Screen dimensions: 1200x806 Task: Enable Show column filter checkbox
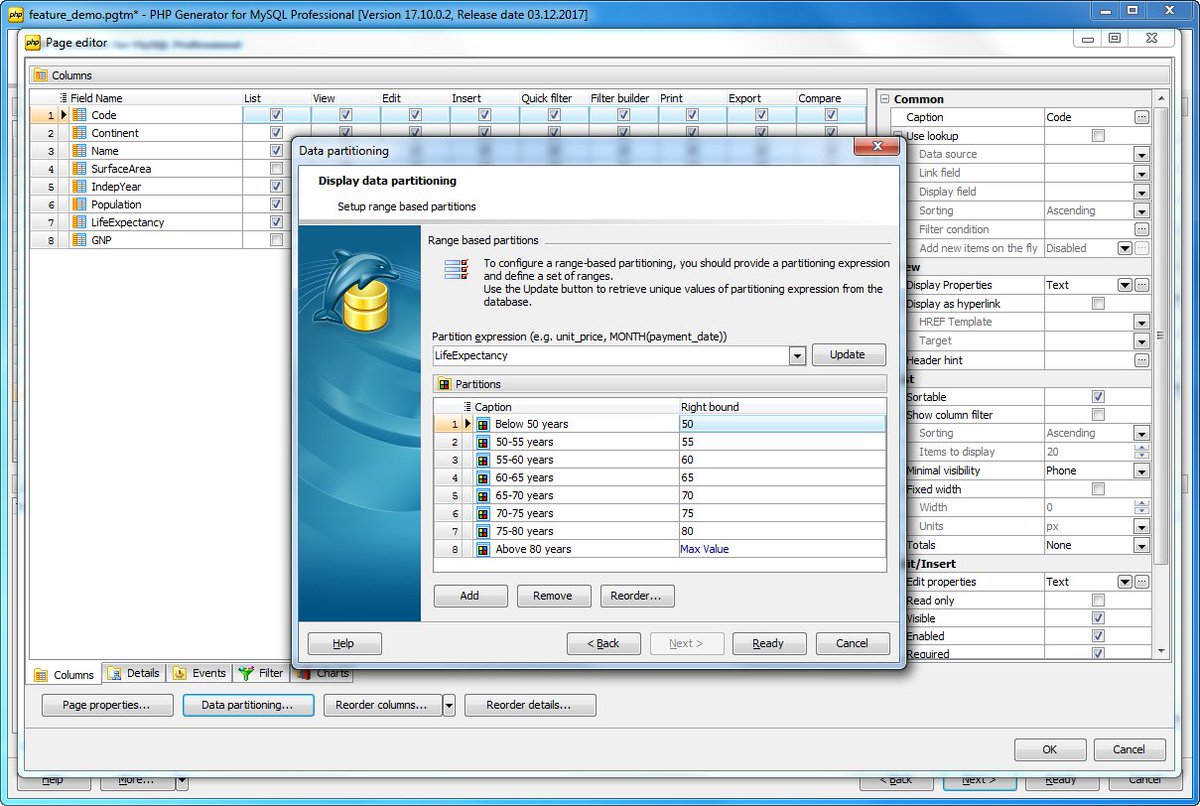coord(1098,415)
